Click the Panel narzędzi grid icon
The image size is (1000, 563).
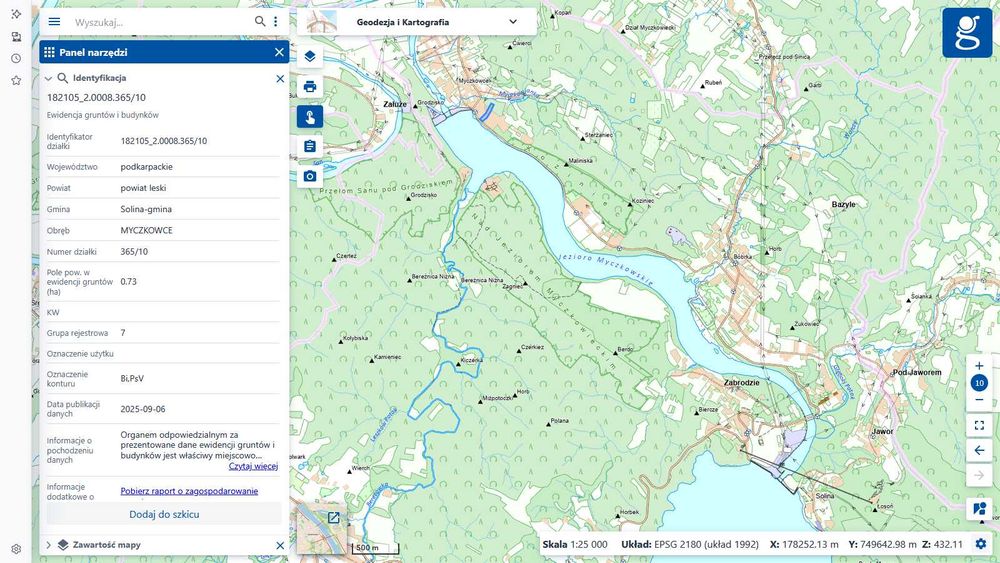coord(49,52)
